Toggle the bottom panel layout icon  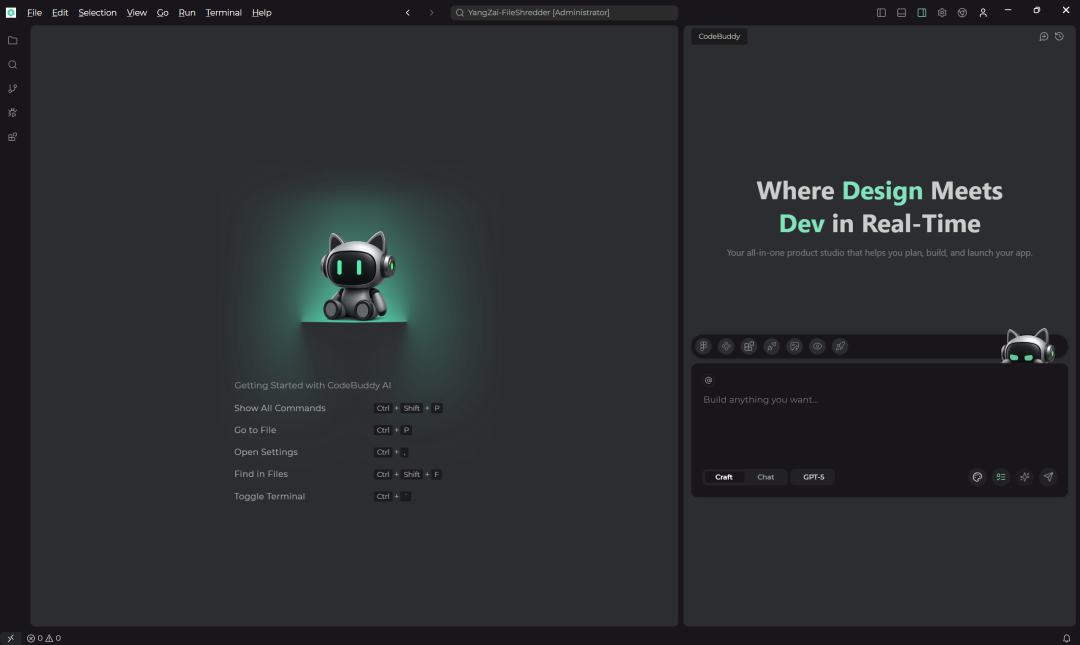(x=901, y=12)
